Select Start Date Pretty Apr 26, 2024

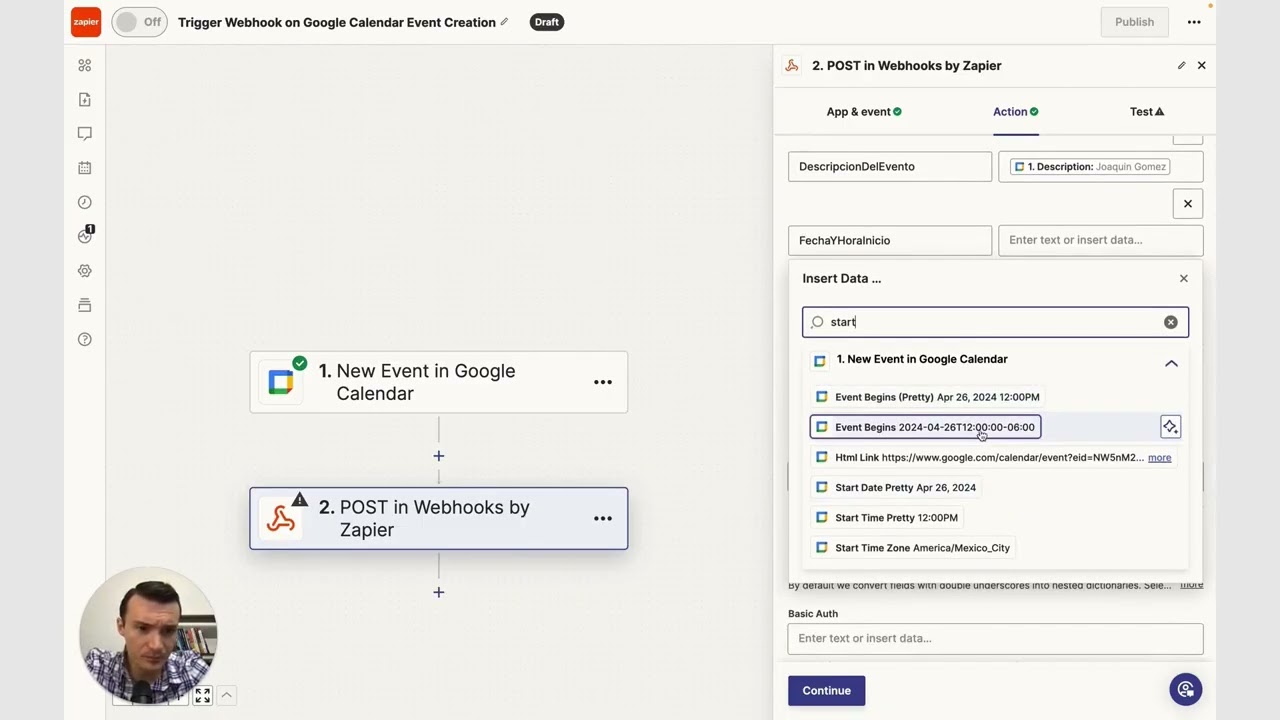pyautogui.click(x=895, y=488)
